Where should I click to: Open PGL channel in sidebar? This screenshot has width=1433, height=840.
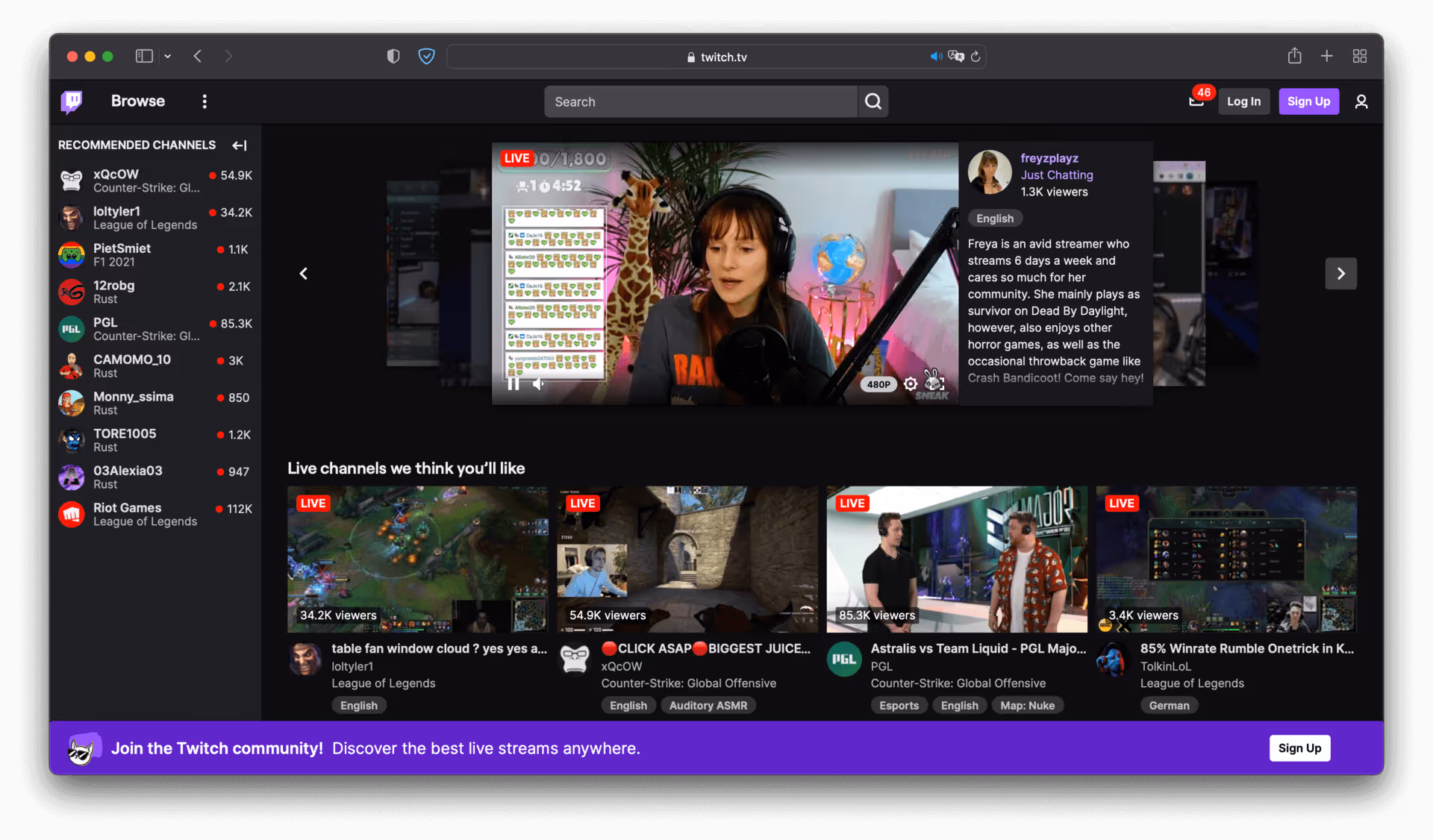[x=155, y=329]
